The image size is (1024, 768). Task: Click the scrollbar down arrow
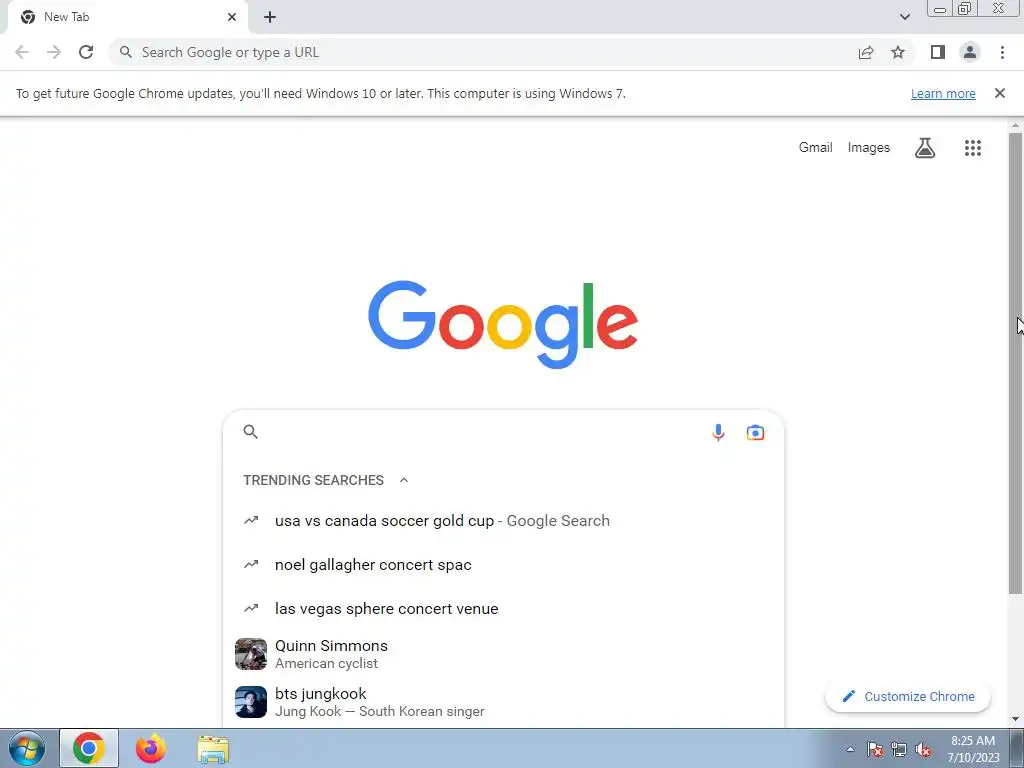coord(1016,719)
